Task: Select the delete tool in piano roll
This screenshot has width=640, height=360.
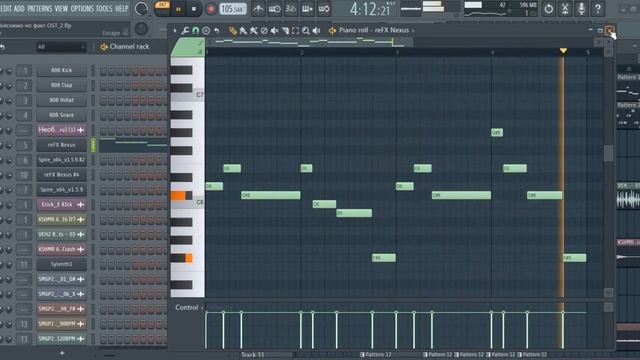Action: (264, 31)
